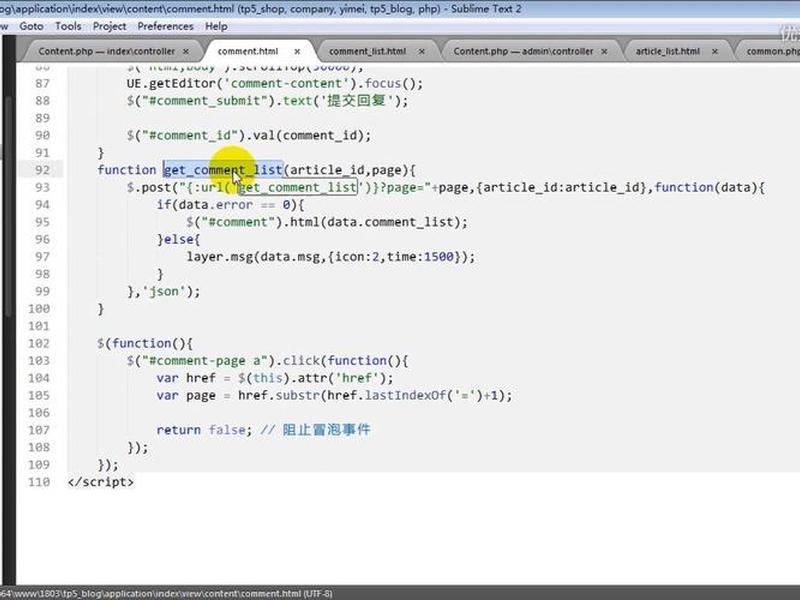Viewport: 800px width, 600px height.
Task: Click the '提交回复' string on line 88
Action: point(357,101)
